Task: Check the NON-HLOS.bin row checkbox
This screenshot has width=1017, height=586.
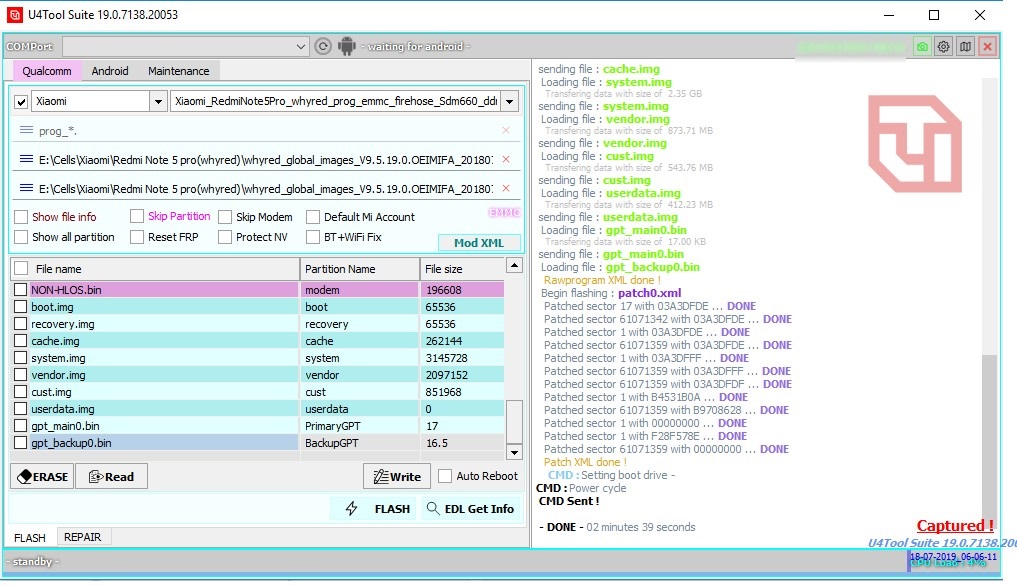Action: [20, 289]
